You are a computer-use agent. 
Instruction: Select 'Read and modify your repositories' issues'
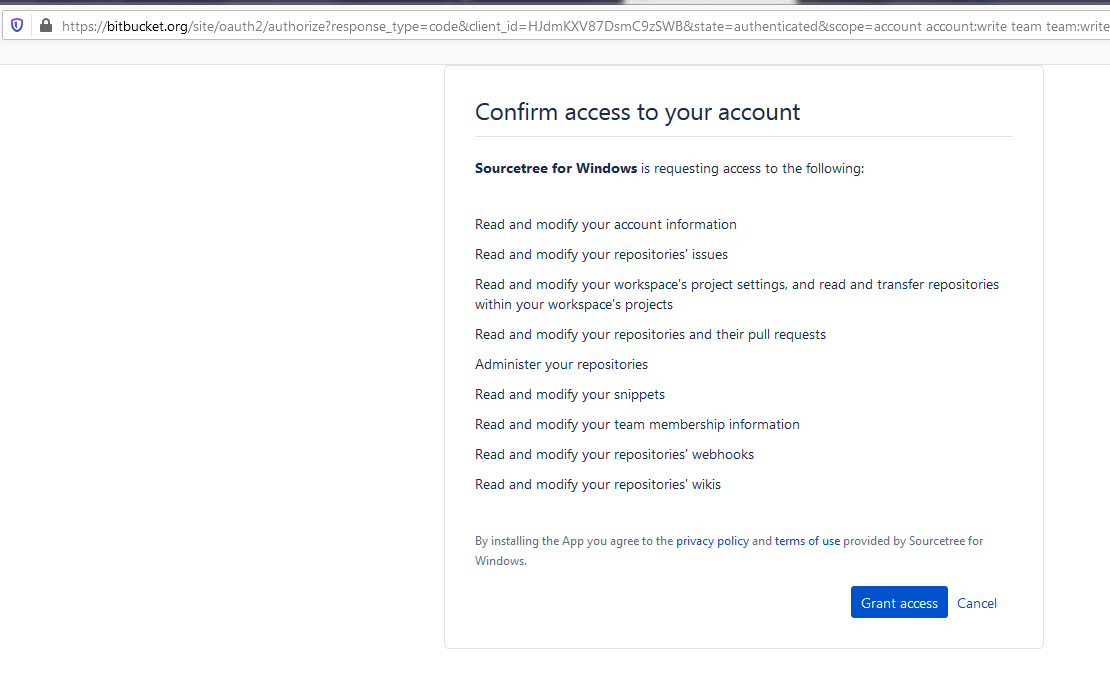point(601,254)
